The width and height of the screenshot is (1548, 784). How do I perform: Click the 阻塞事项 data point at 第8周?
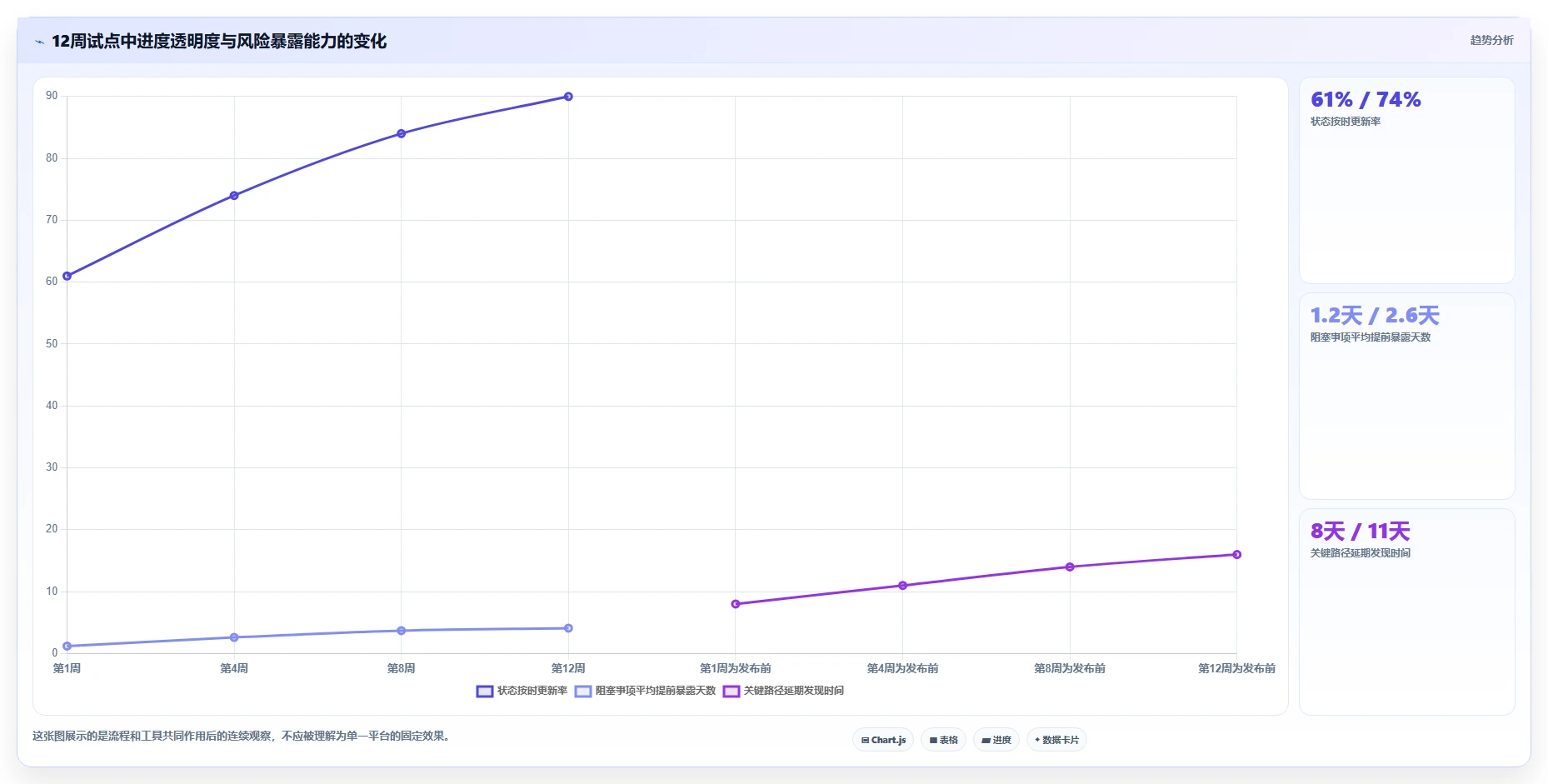tap(402, 631)
